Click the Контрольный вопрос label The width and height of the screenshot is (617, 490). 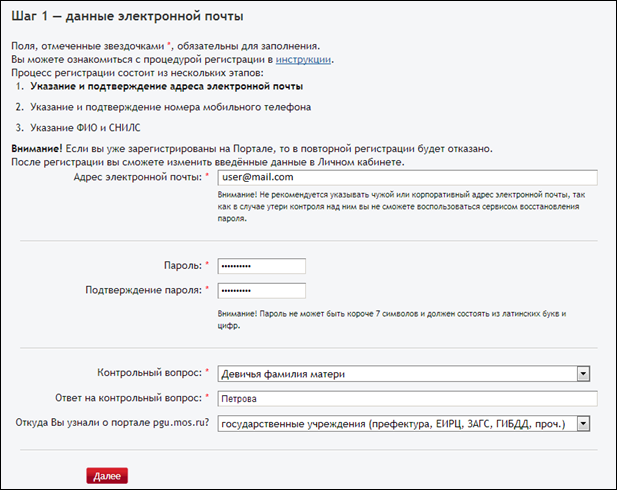pos(149,372)
